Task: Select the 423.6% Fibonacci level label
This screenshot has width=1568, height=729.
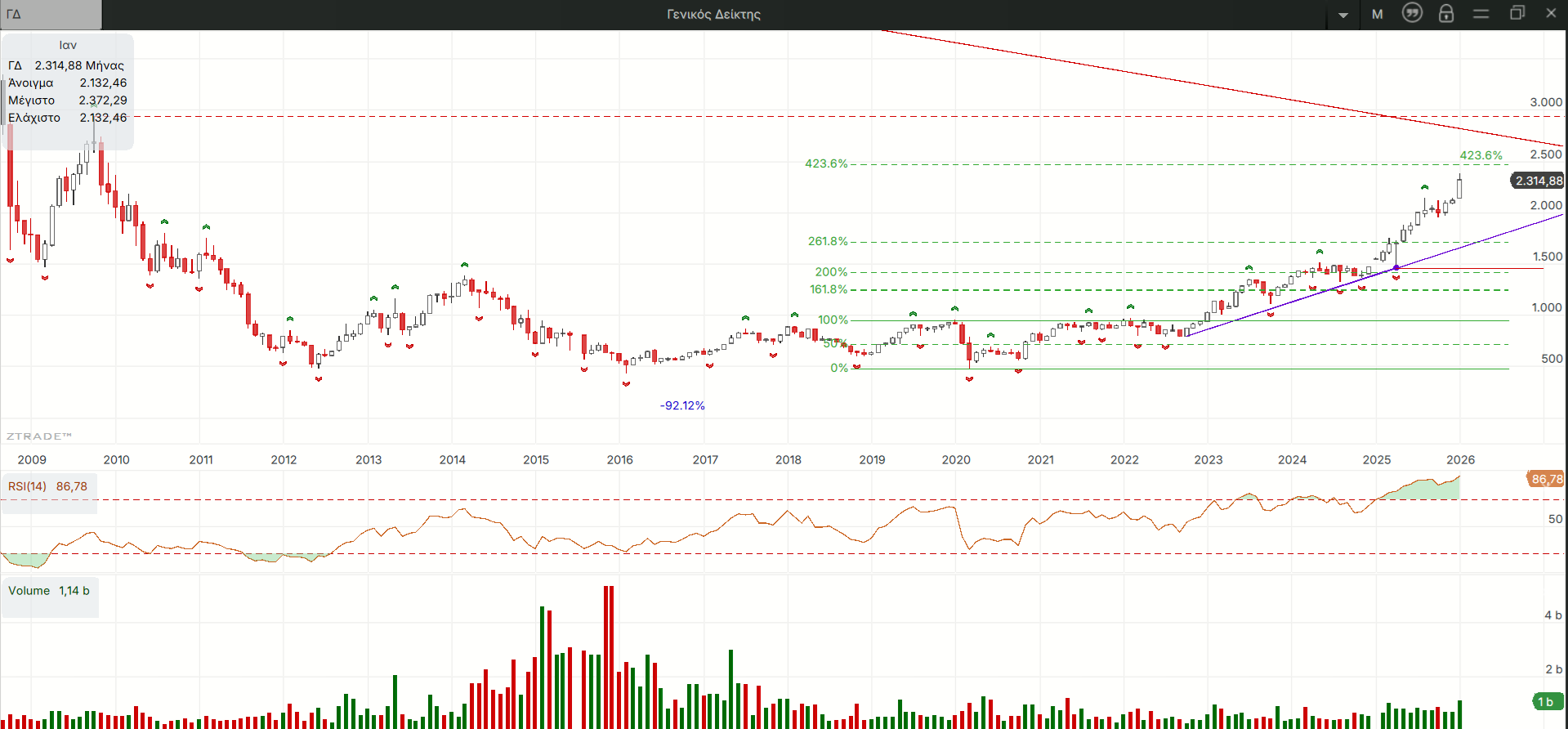Action: point(826,163)
